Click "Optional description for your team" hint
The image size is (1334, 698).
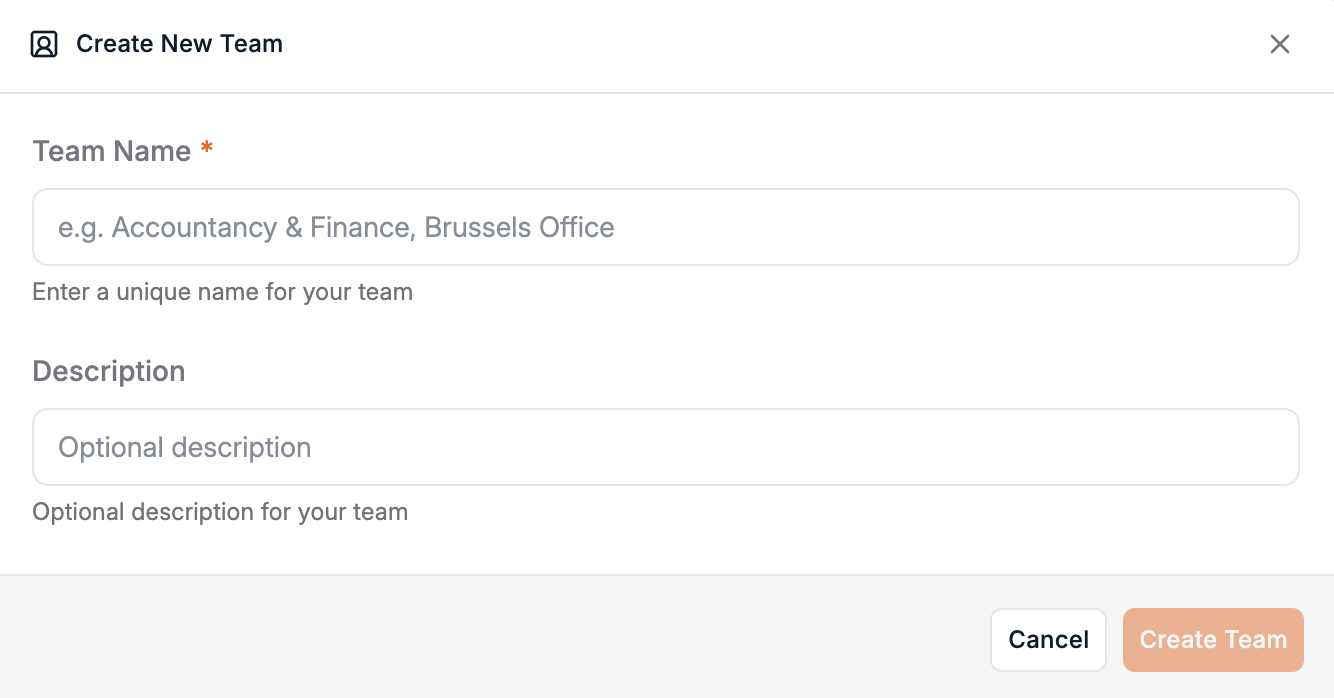220,512
